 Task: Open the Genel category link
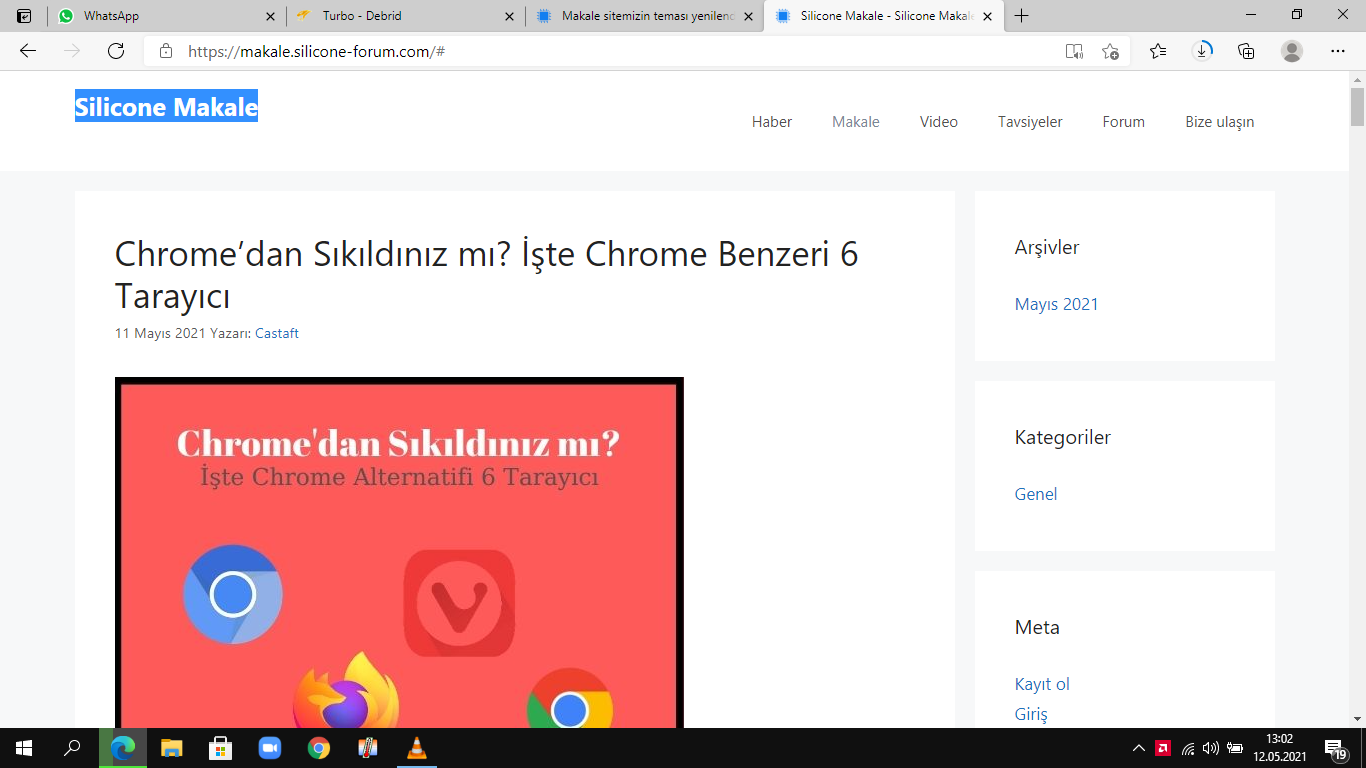(x=1036, y=494)
